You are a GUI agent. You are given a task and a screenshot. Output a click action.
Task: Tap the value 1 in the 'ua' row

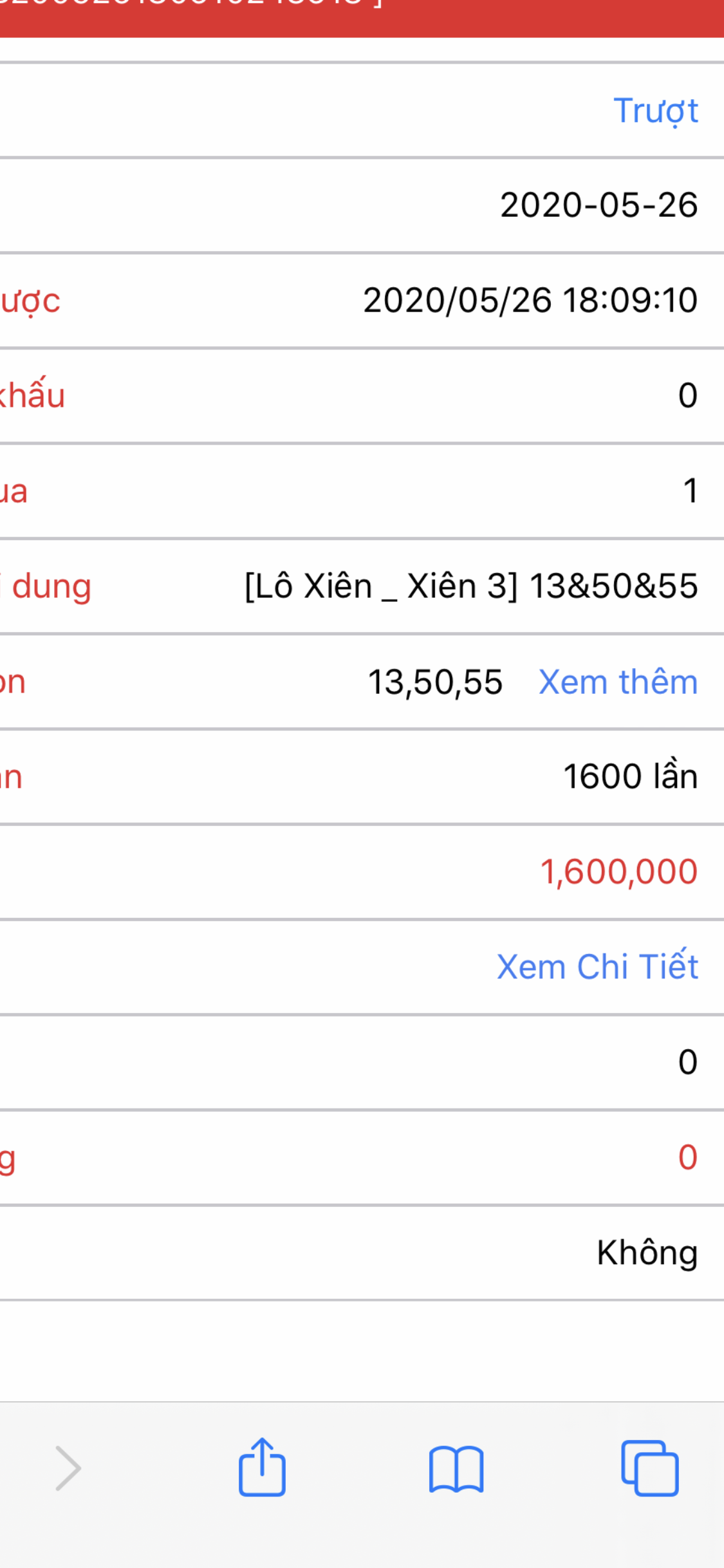click(x=690, y=491)
